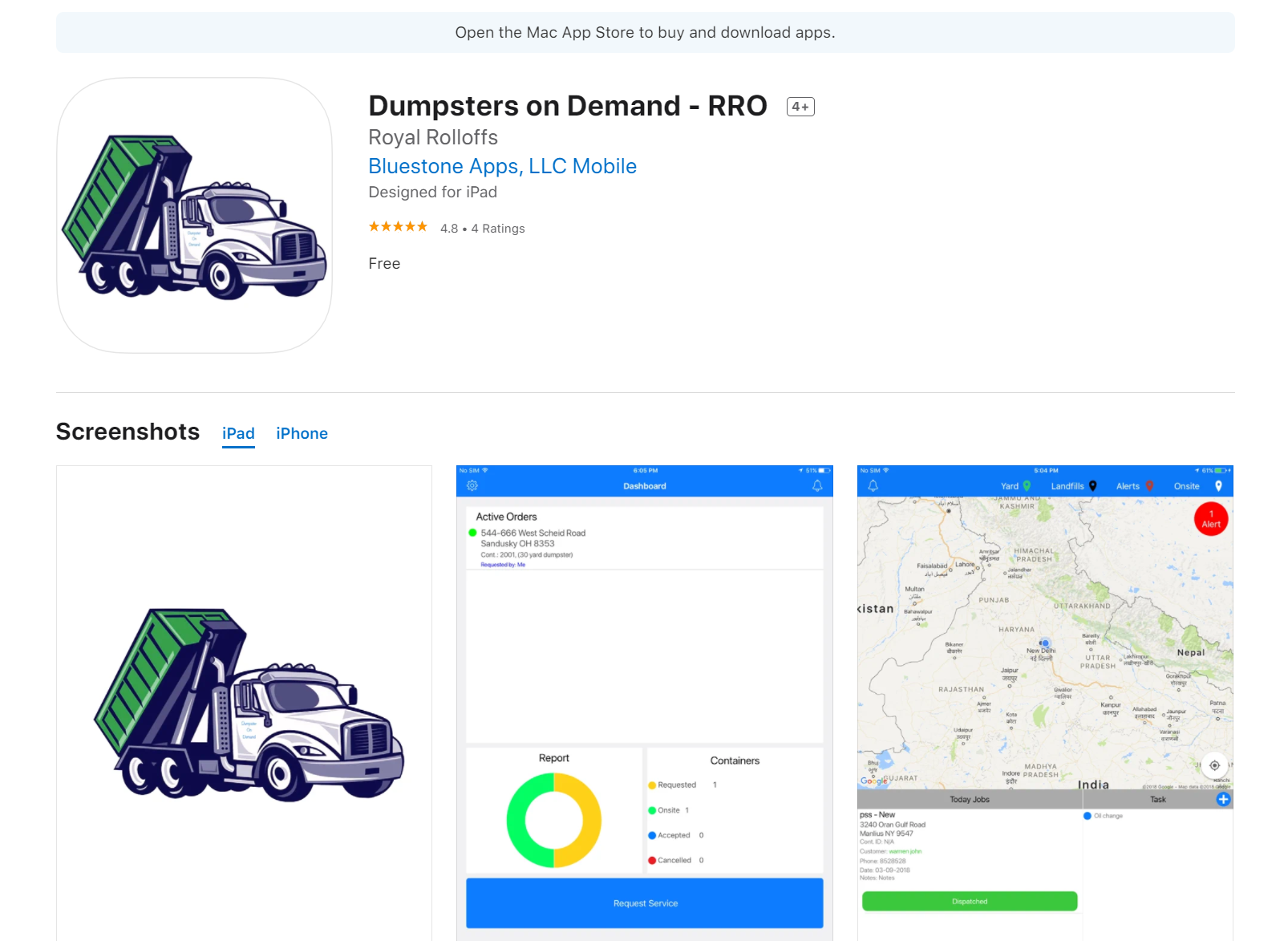Click the map locate-me target icon
Viewport: 1288px width, 941px height.
tap(1214, 765)
